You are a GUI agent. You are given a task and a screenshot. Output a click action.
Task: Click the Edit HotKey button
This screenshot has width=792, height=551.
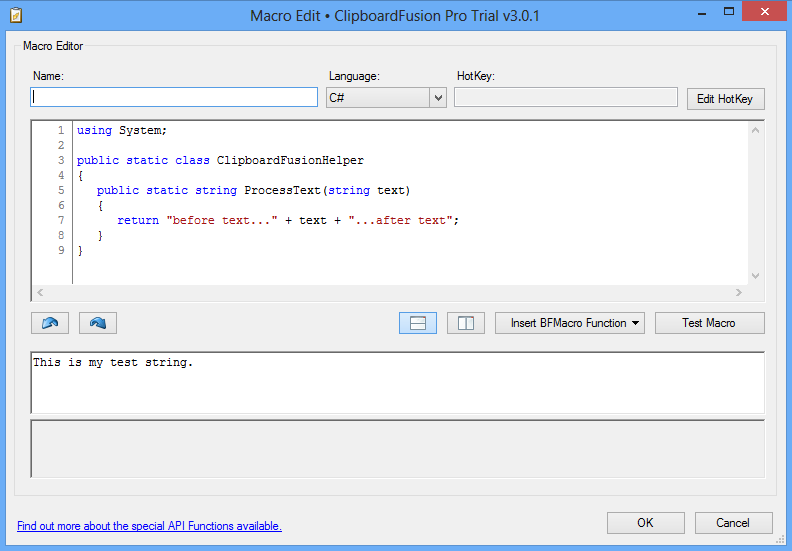click(725, 99)
